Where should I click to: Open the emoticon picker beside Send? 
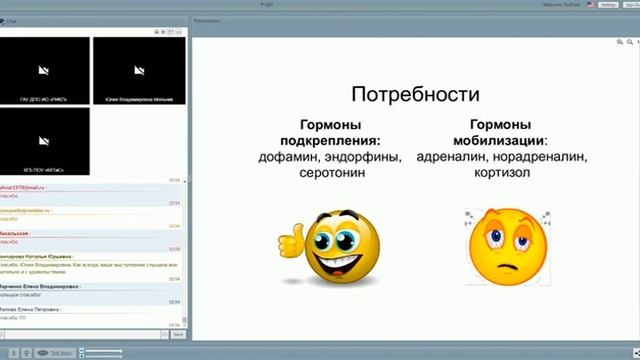pos(164,334)
